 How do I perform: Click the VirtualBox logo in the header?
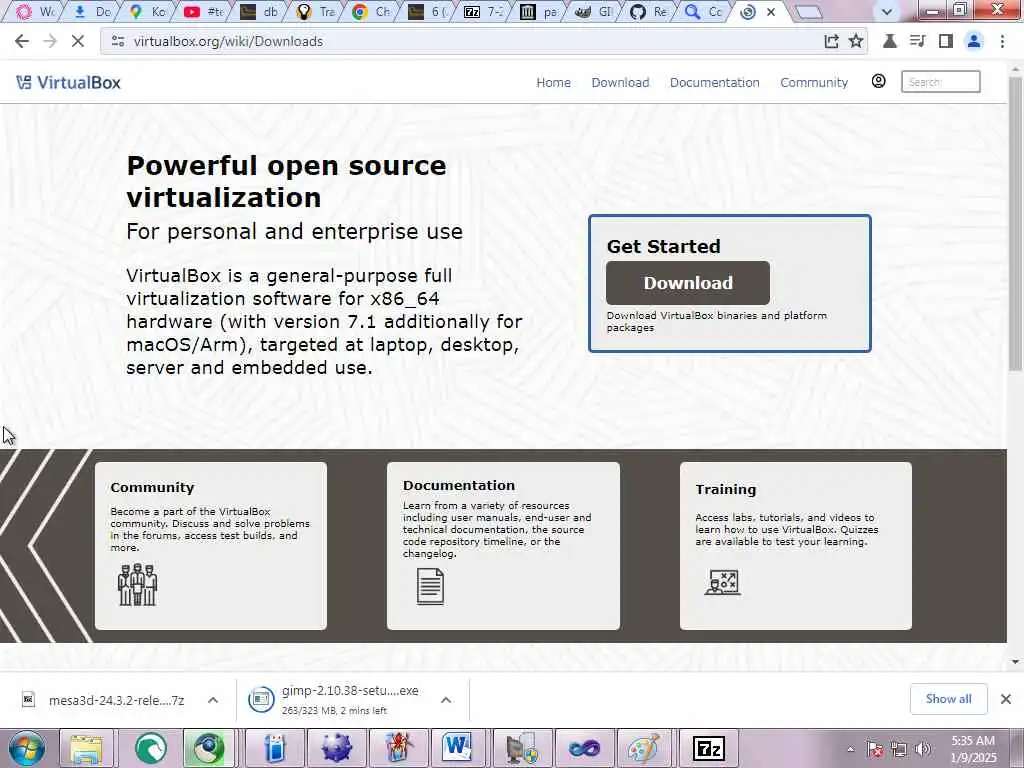pos(69,82)
